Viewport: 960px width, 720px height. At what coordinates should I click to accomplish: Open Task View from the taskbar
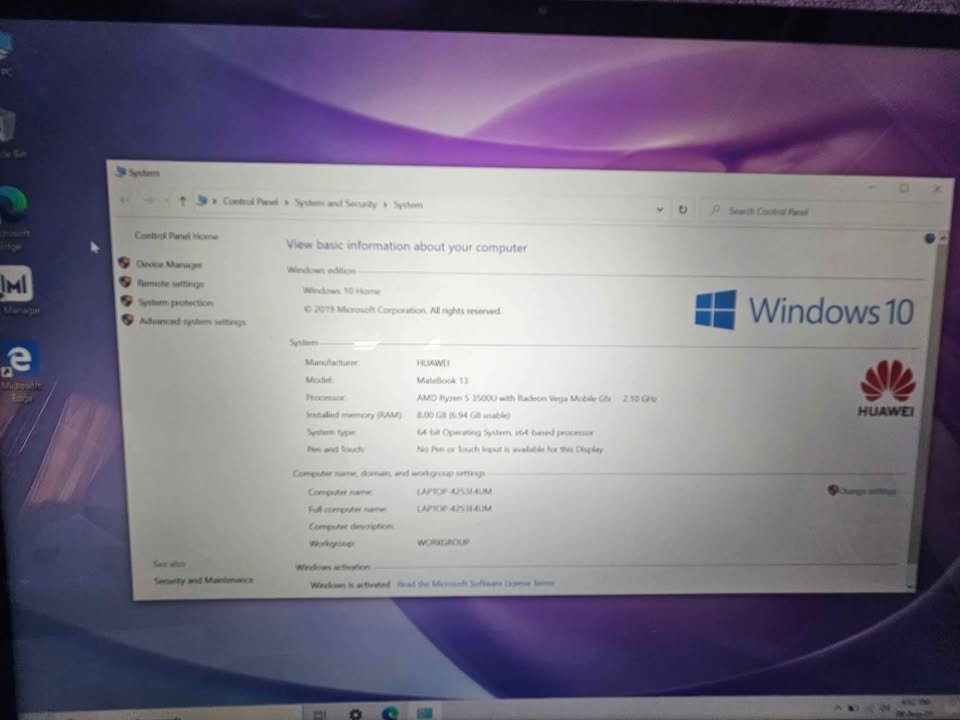pyautogui.click(x=320, y=714)
